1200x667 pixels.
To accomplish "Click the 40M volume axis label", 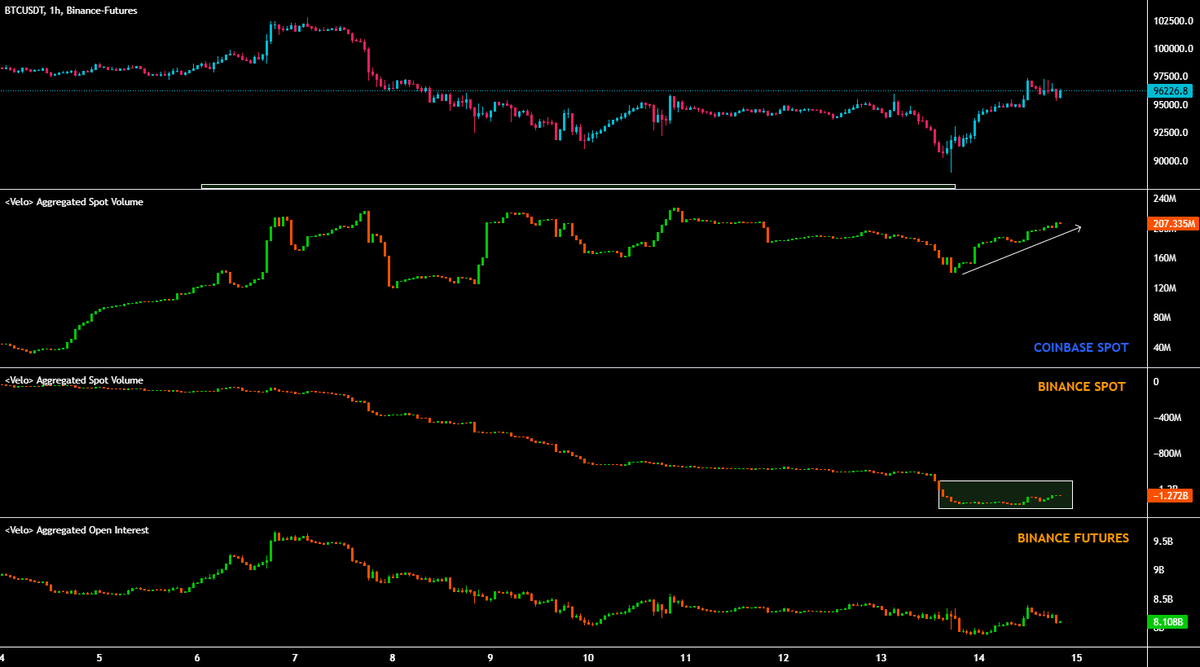I will tap(1162, 348).
